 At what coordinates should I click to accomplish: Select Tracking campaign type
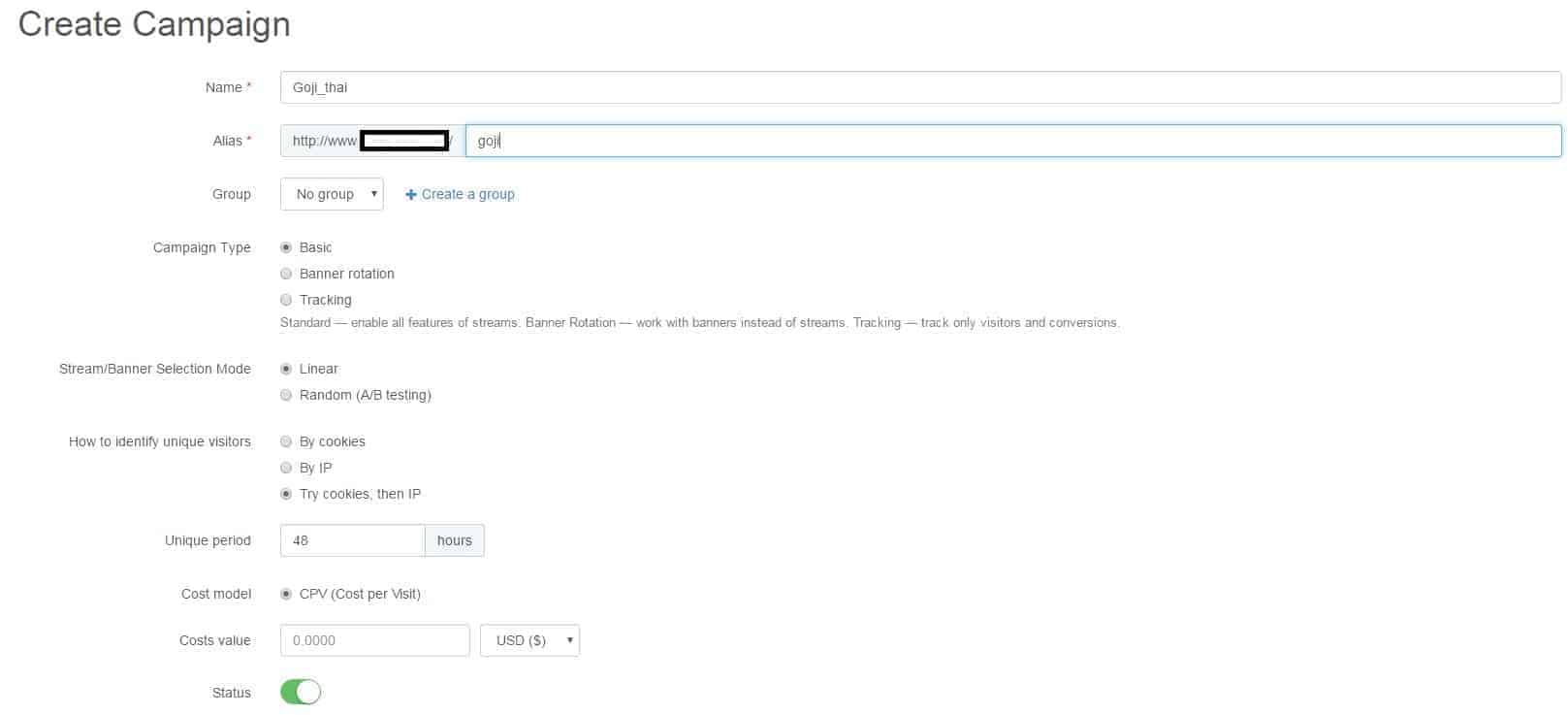tap(286, 300)
